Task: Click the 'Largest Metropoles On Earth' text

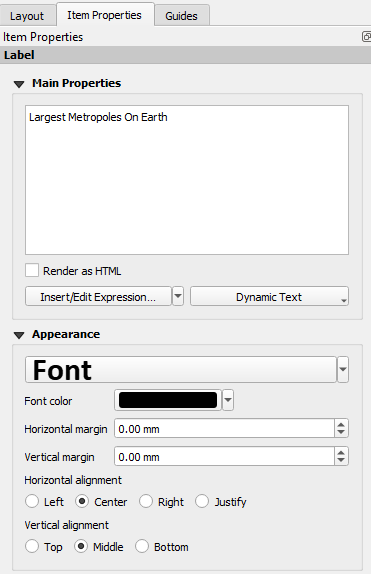Action: tap(98, 118)
